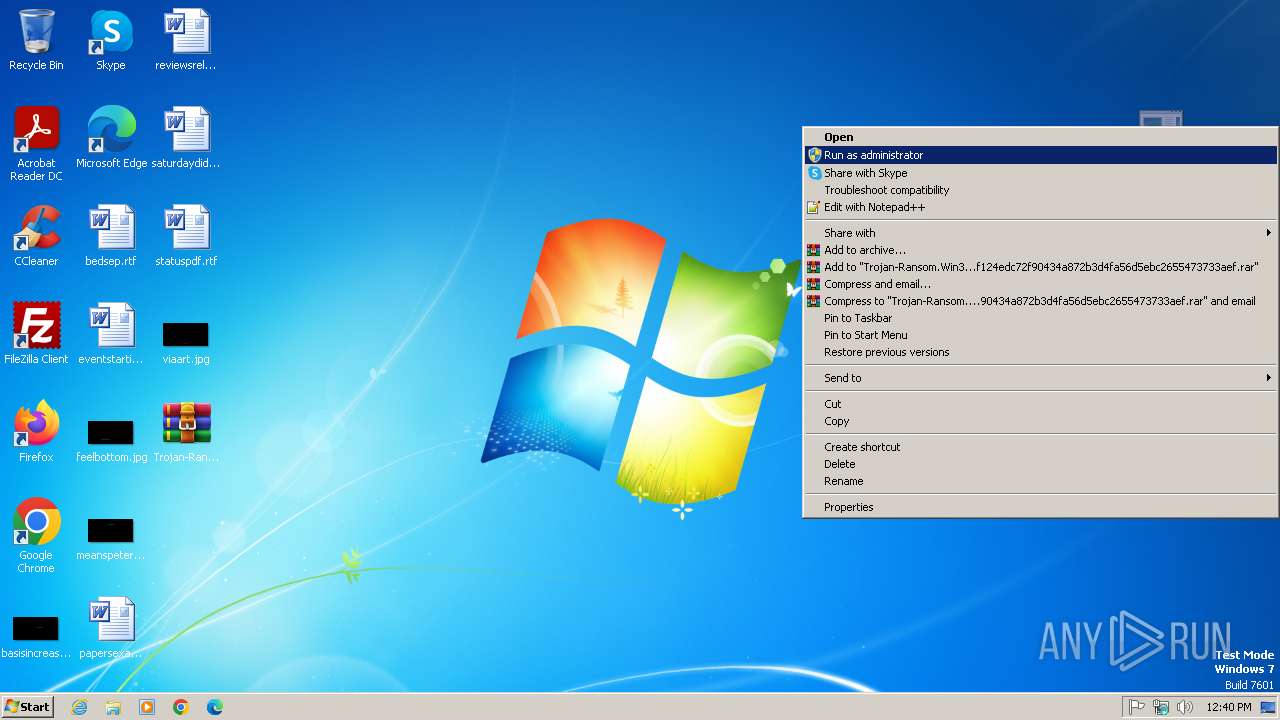This screenshot has height=720, width=1280.
Task: Choose Properties in the context menu
Action: tap(1040, 507)
